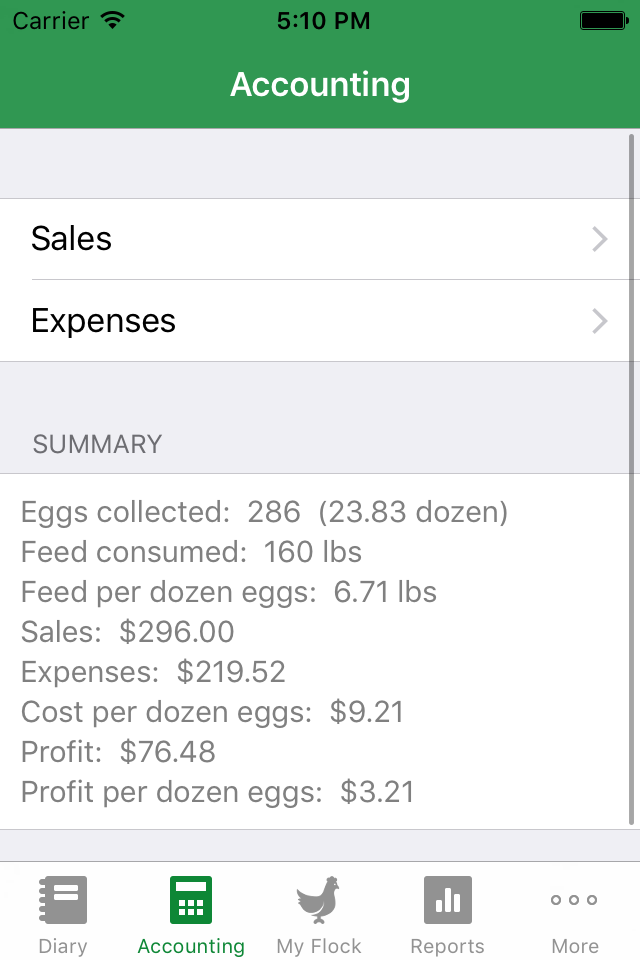
Task: Click the vertical scrollbar indicator
Action: [632, 480]
